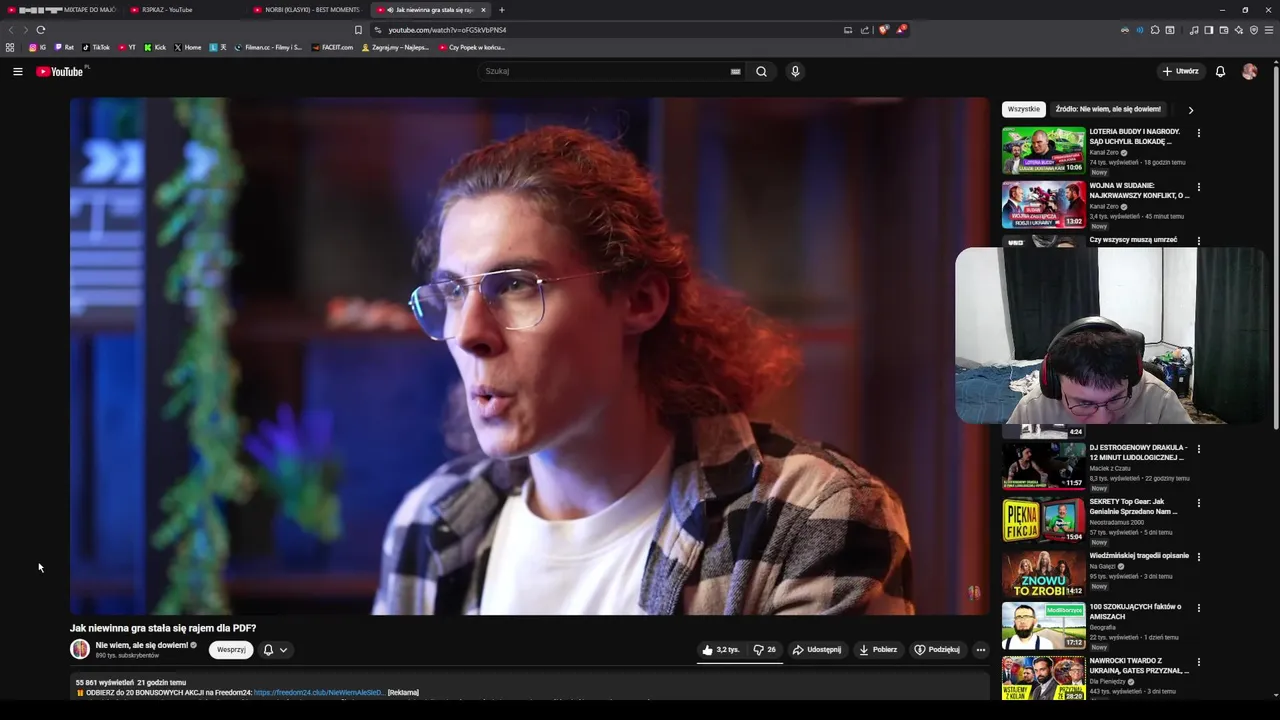Open the channel avatar of Nie wiem, ale się dowiem
Image resolution: width=1280 pixels, height=720 pixels.
click(80, 649)
